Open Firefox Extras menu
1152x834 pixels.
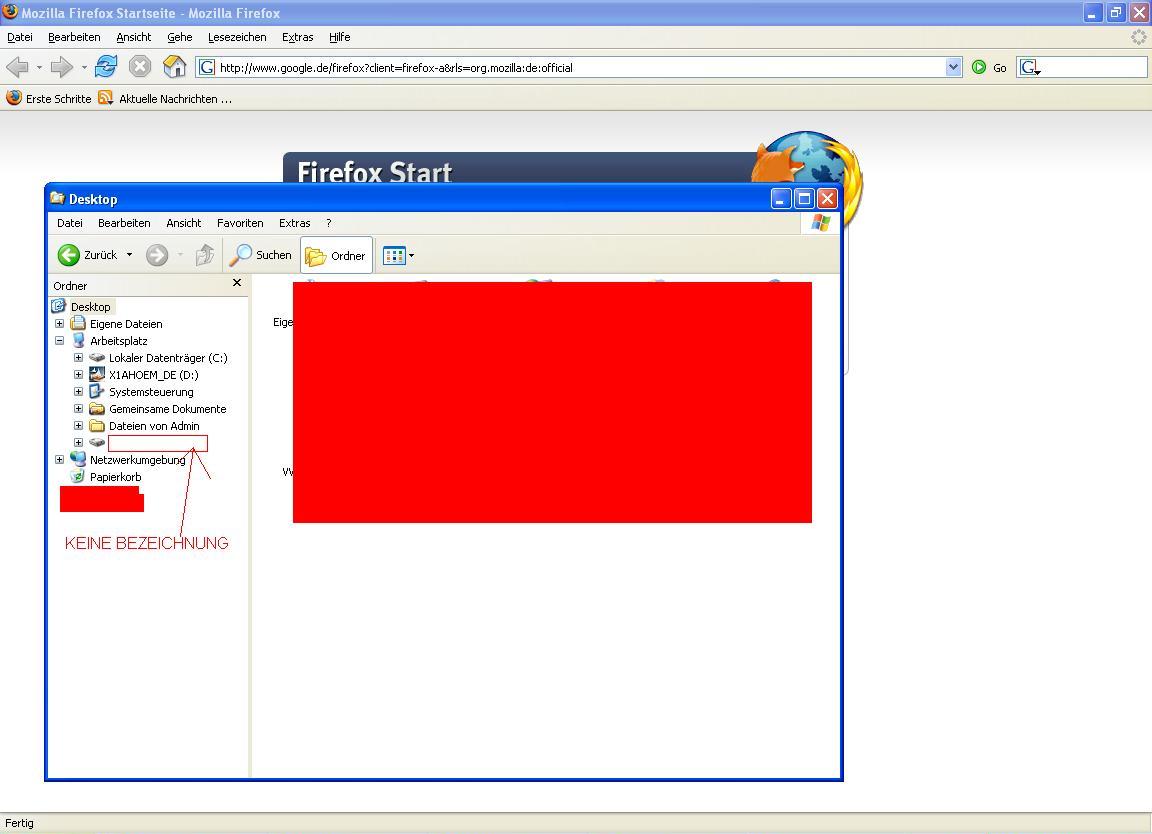coord(298,37)
